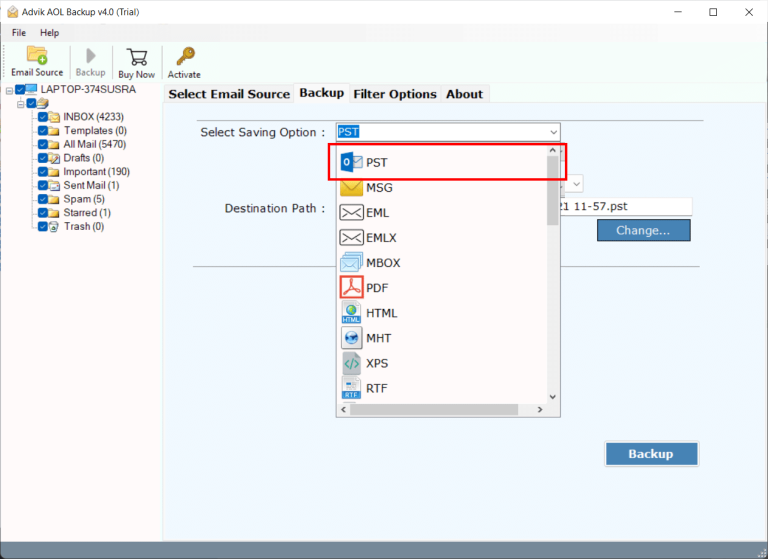
Task: Select the Important (190) folder label
Action: coord(96,172)
